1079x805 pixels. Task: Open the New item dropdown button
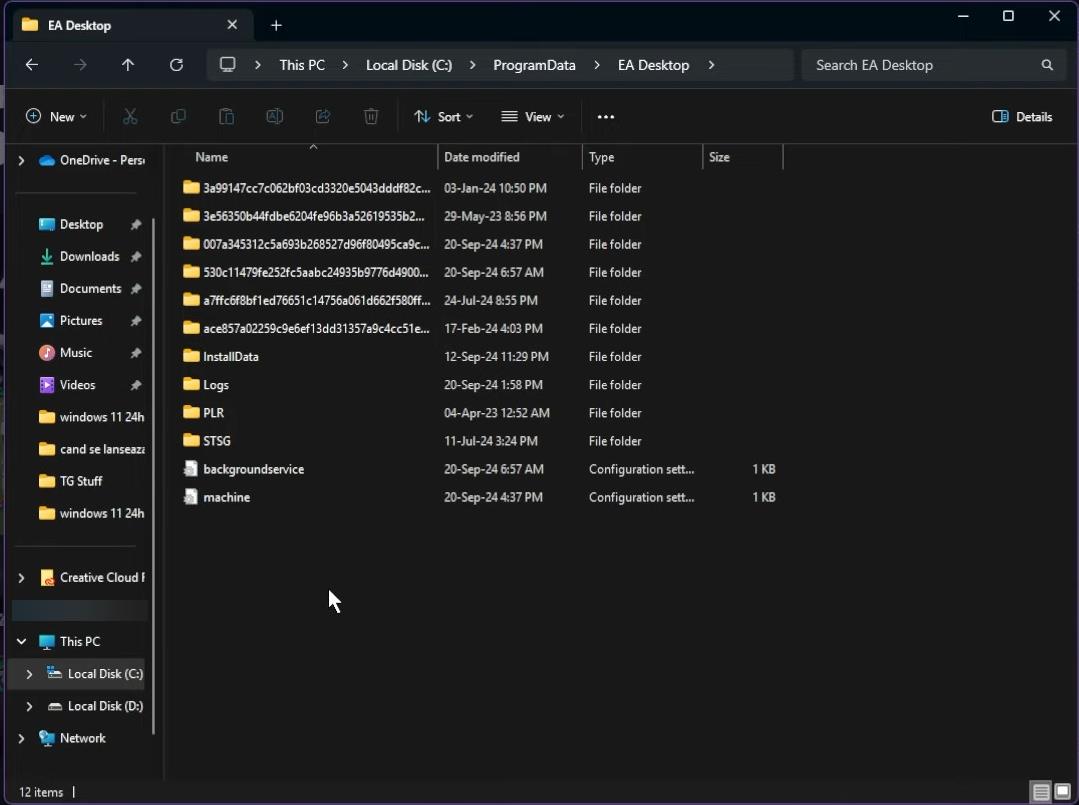[56, 117]
